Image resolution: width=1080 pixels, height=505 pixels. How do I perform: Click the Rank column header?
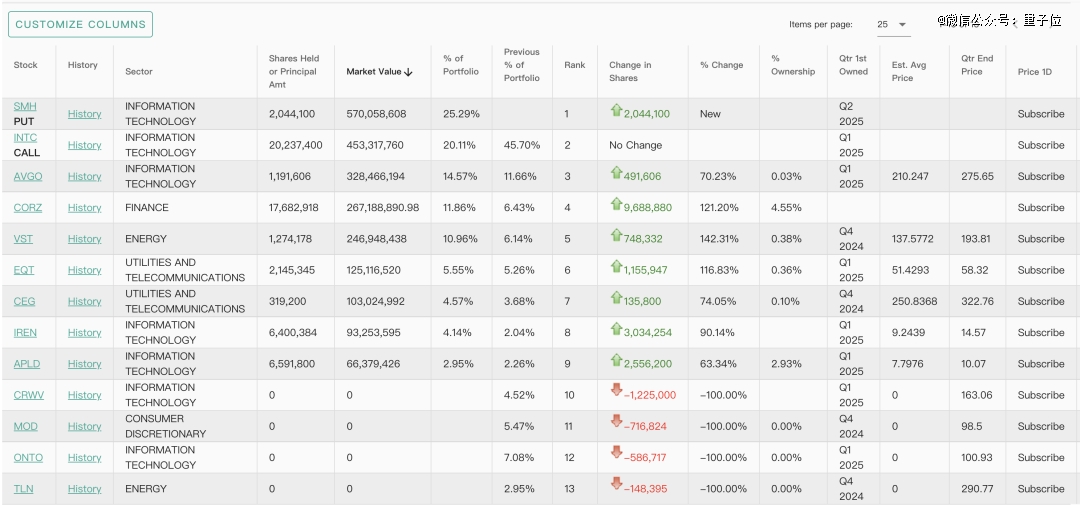[x=574, y=65]
